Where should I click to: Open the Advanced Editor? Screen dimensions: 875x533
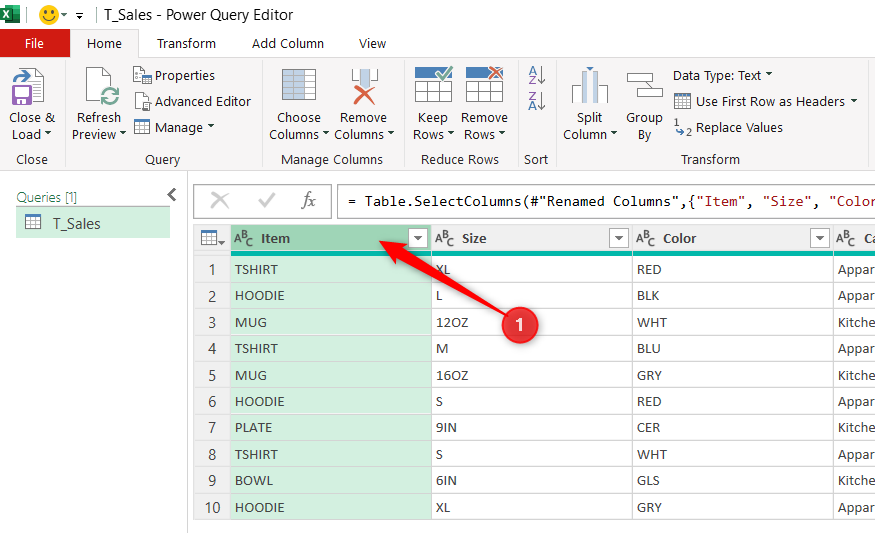coord(193,102)
